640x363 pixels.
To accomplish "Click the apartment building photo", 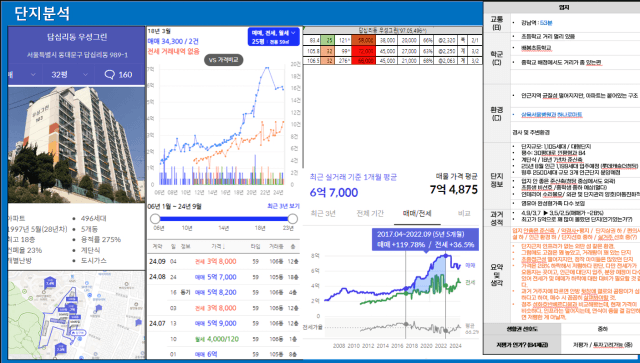I will pos(76,145).
